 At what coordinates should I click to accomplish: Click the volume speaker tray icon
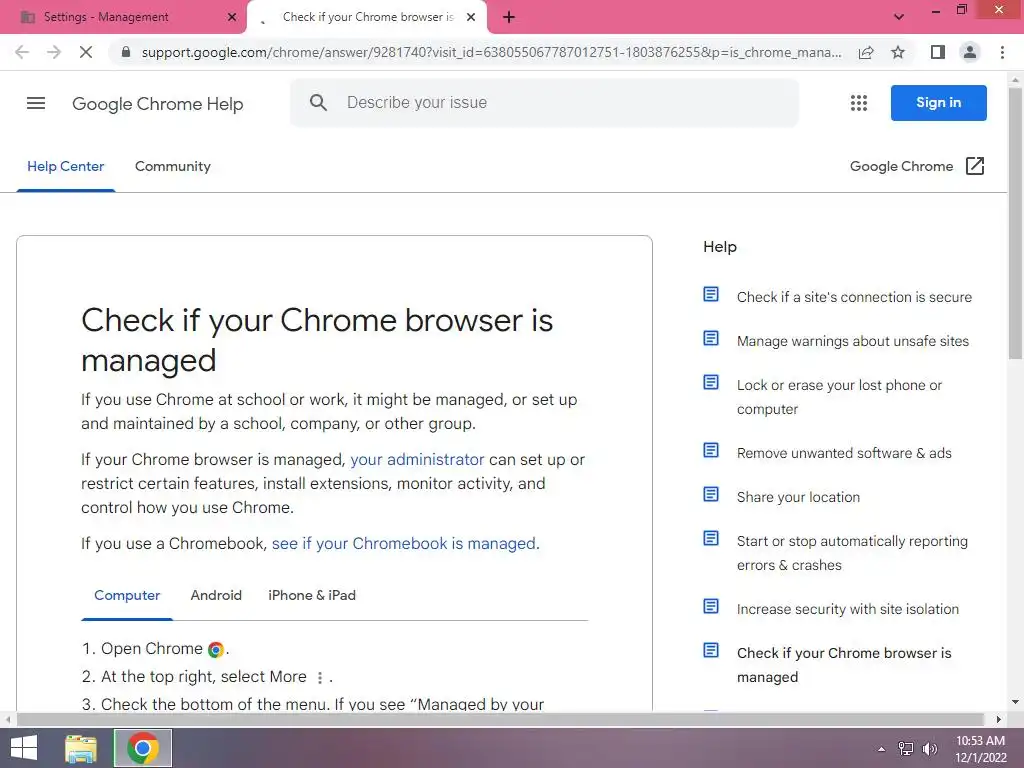point(929,749)
